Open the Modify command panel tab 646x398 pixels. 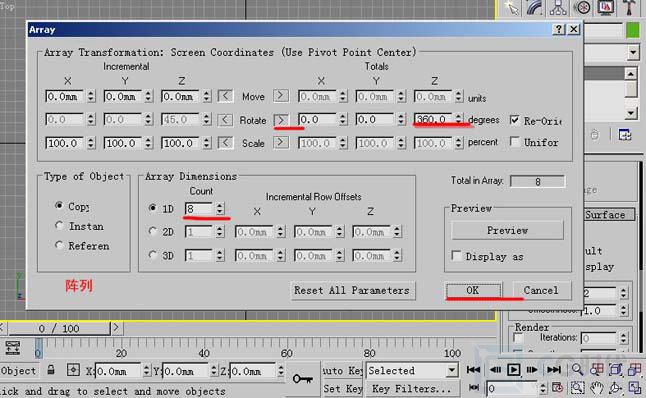pyautogui.click(x=535, y=8)
